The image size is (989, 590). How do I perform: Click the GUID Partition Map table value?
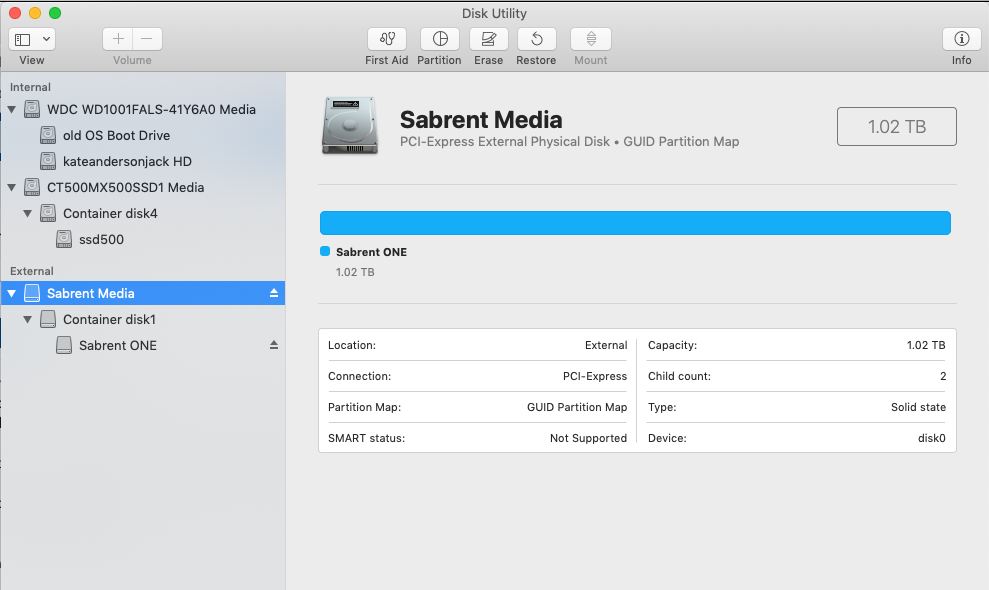pyautogui.click(x=577, y=407)
